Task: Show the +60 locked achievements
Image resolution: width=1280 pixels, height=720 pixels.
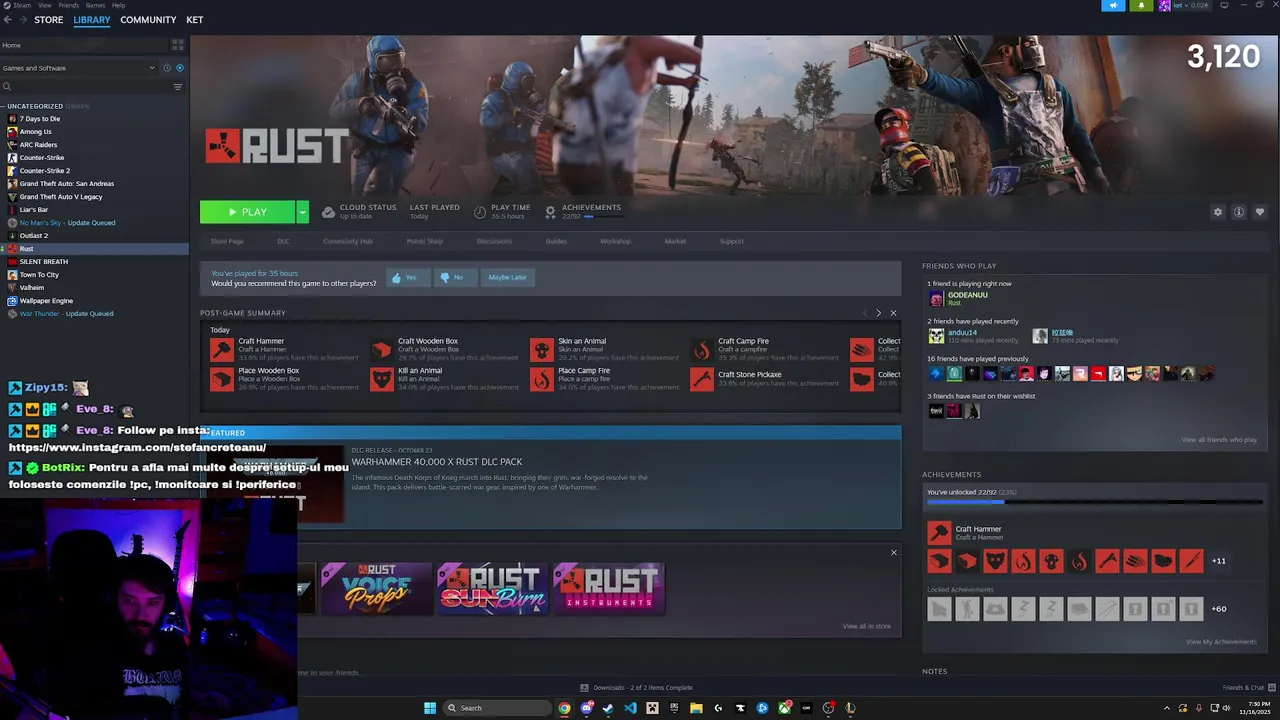Action: [1218, 609]
